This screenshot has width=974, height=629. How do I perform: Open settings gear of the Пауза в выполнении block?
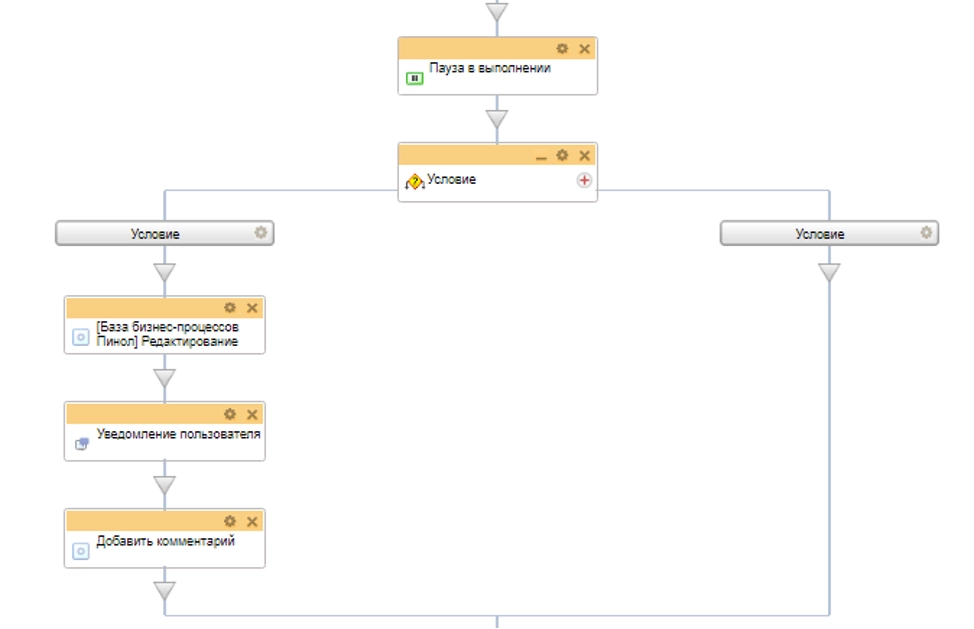click(x=562, y=49)
